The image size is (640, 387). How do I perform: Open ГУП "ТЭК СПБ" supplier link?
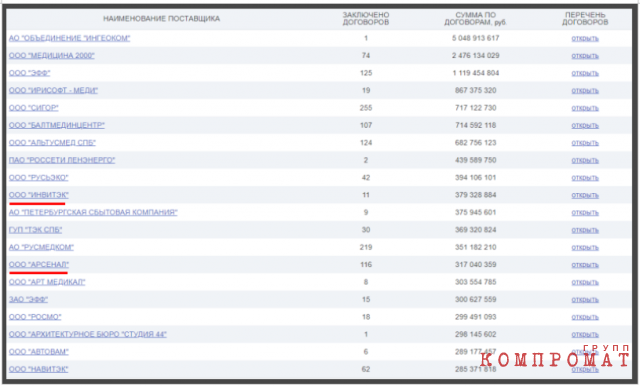(x=36, y=230)
